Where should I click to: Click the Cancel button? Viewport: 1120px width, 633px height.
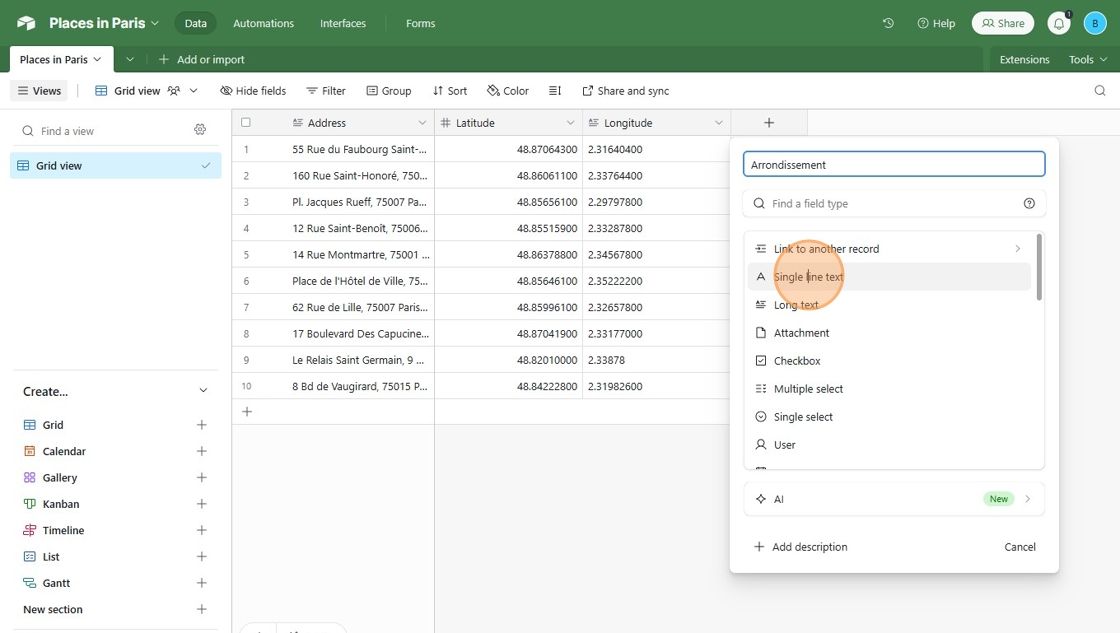1019,547
